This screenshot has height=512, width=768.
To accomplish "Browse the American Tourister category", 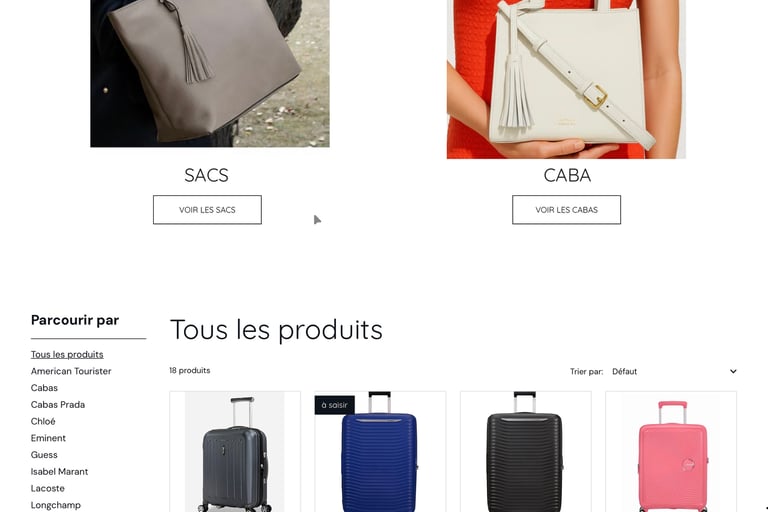I will pos(71,371).
